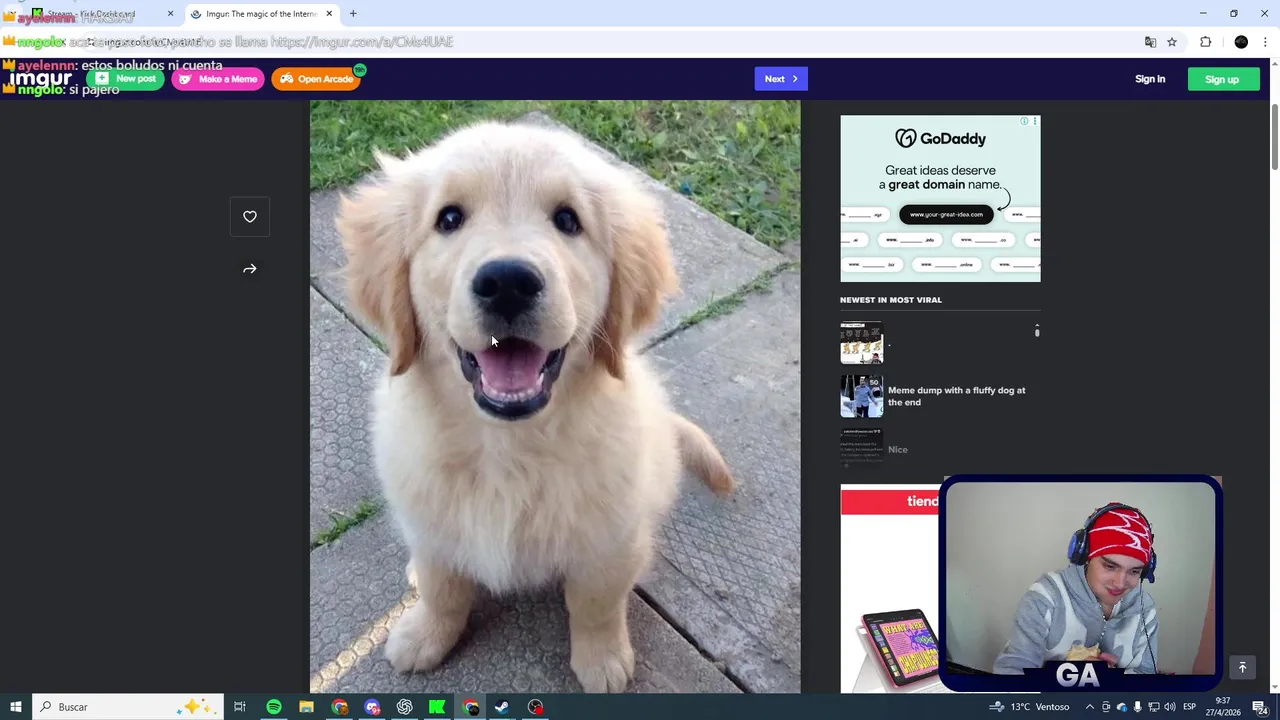
Task: Open the notification center icon
Action: point(1260,707)
